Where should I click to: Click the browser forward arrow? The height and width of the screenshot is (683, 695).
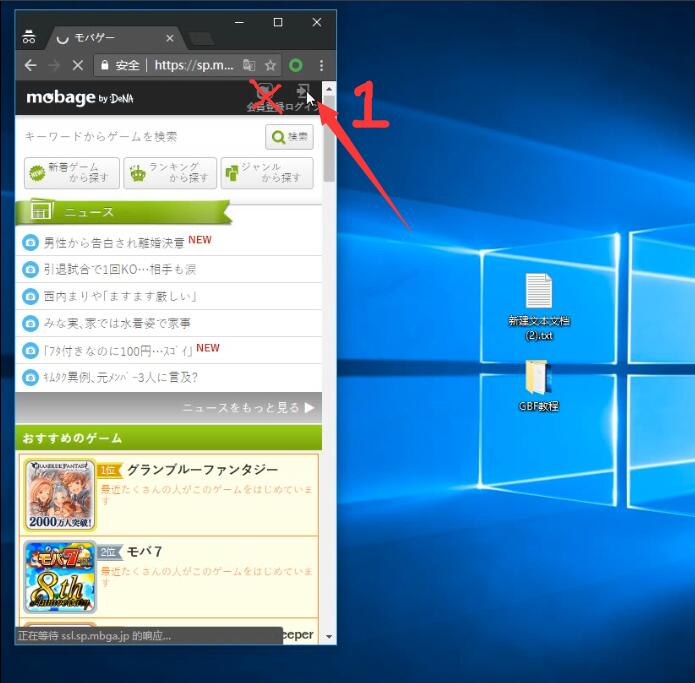(x=54, y=66)
